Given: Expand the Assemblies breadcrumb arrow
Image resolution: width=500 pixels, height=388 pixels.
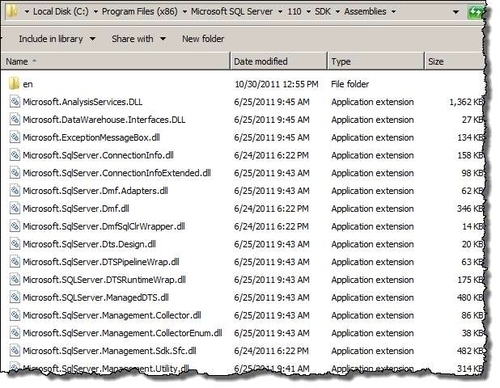Looking at the screenshot, I should (x=393, y=12).
